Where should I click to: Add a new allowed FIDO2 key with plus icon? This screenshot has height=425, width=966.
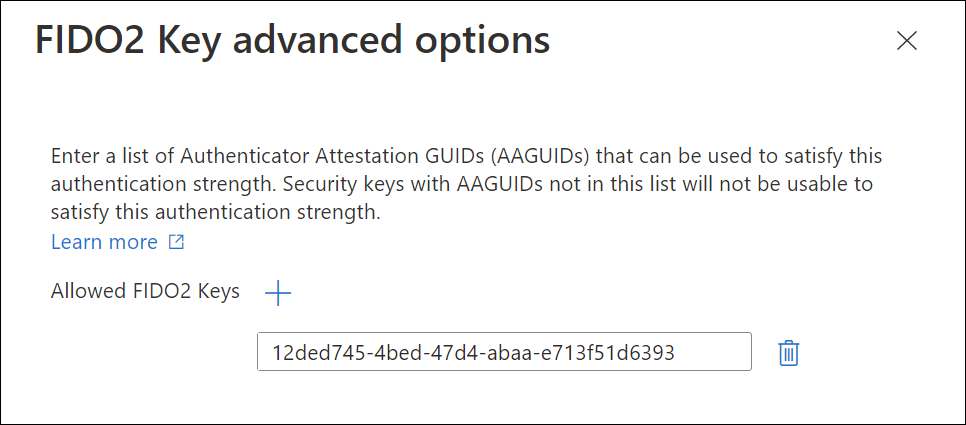278,293
